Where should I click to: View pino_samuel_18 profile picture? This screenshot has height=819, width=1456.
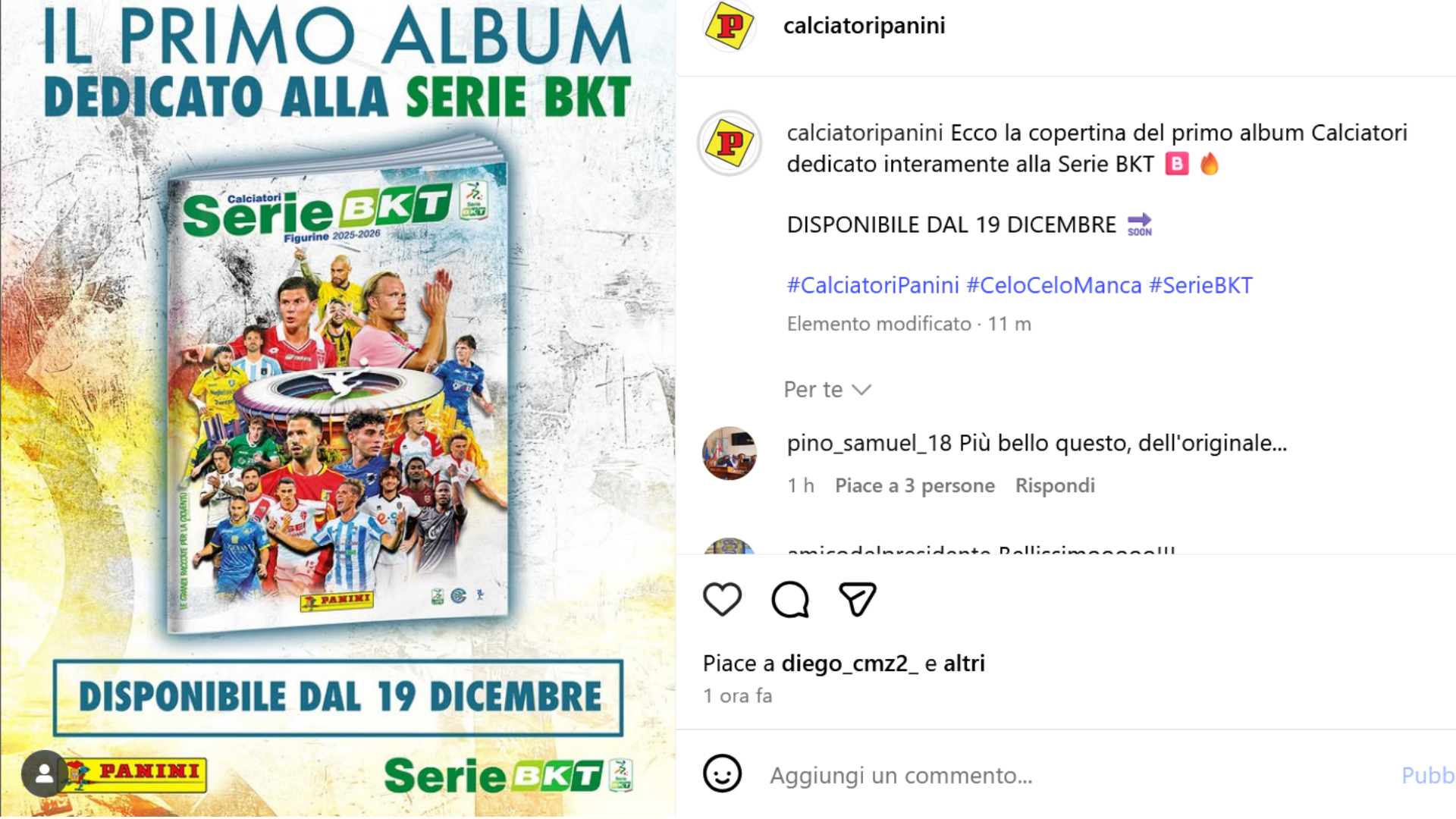pyautogui.click(x=730, y=453)
